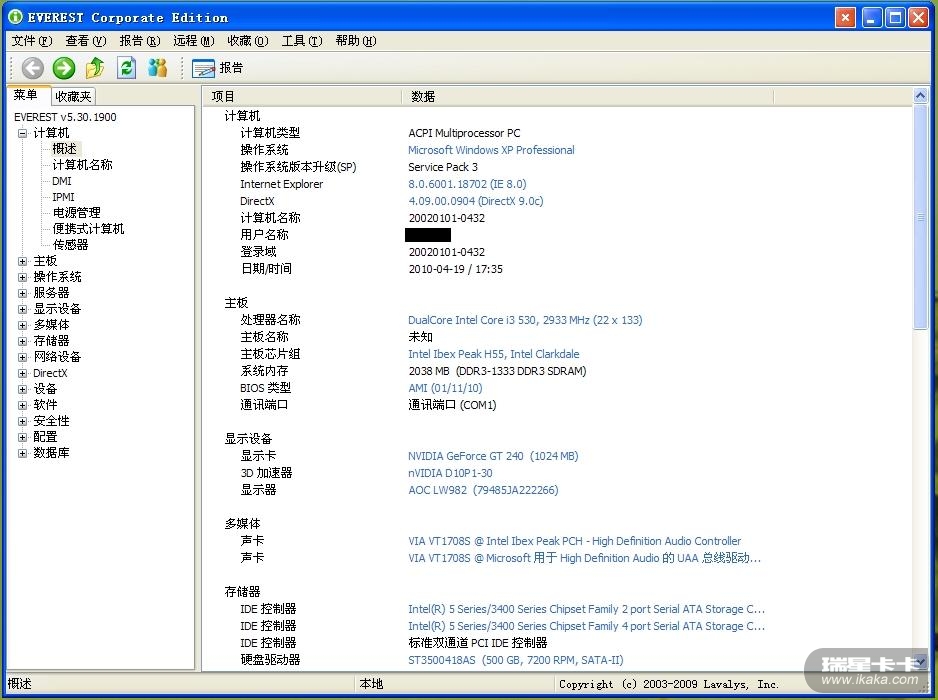This screenshot has width=938, height=700.
Task: Select EVEREST v5.30.1900 root item
Action: 65,117
